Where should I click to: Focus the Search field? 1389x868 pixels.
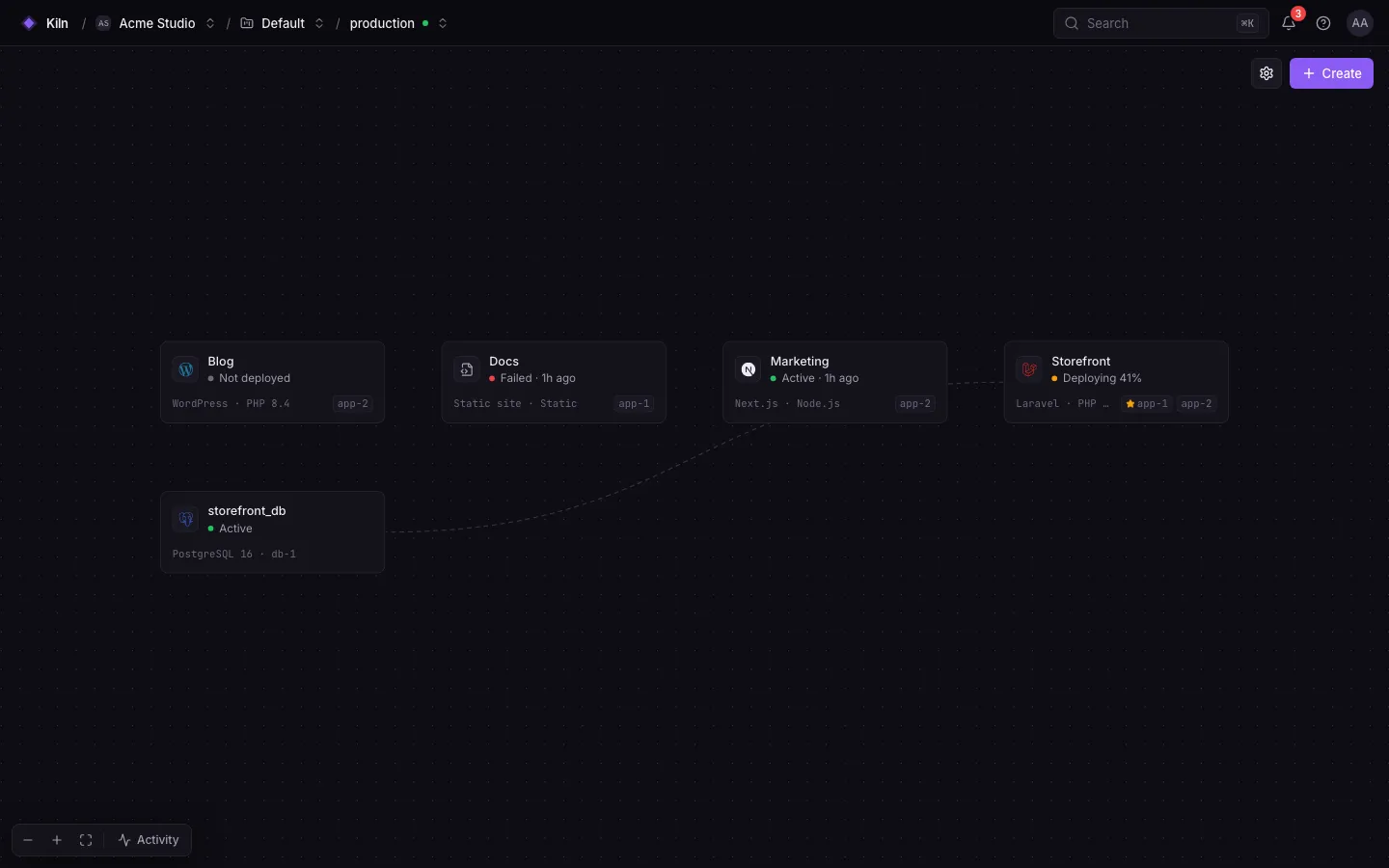tap(1160, 23)
